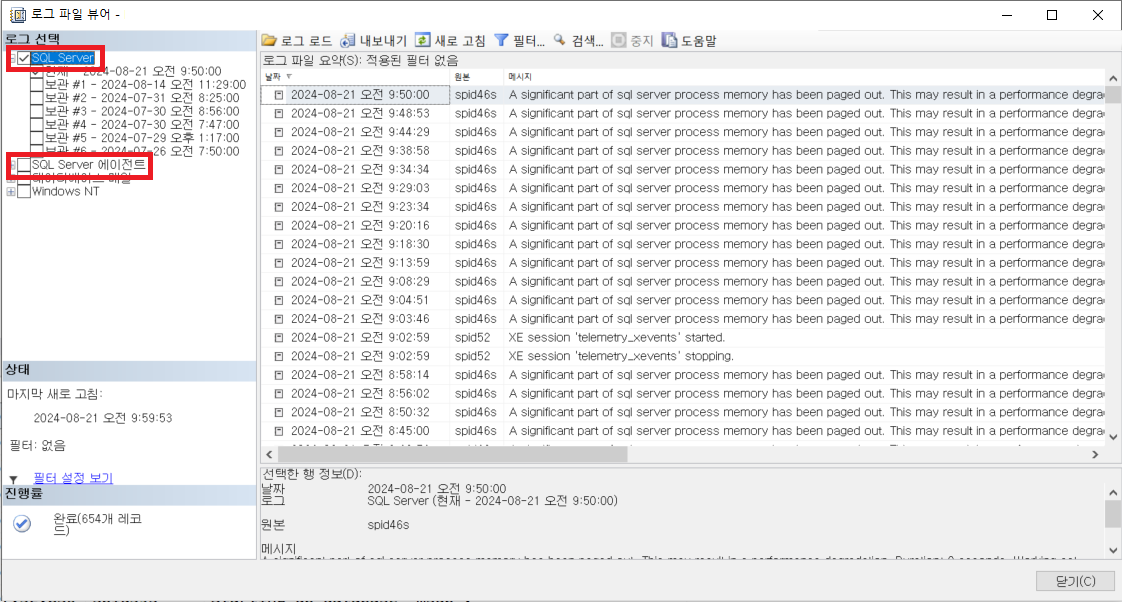1122x602 pixels.
Task: Click the 도움말 help icon
Action: 669,41
